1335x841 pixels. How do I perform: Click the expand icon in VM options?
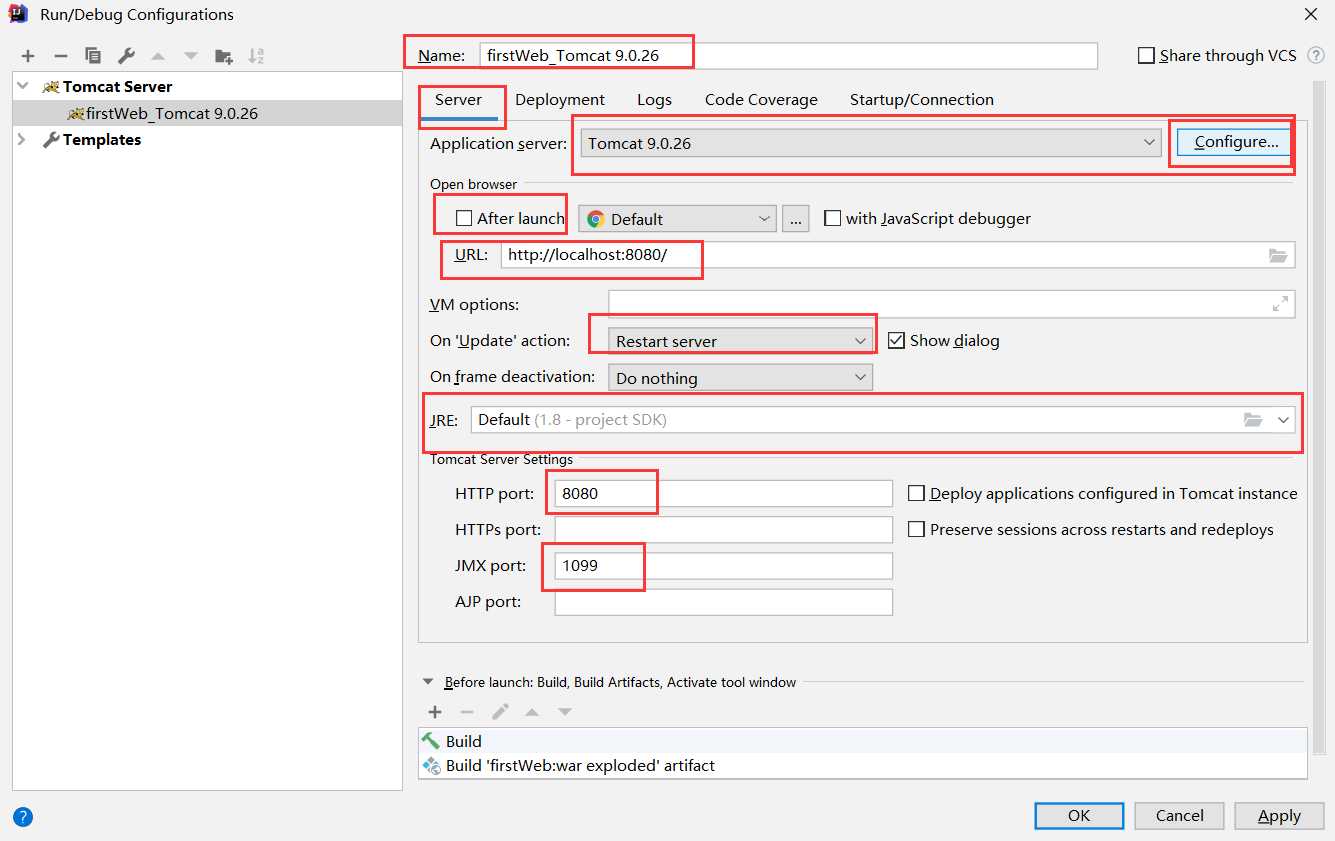tap(1280, 304)
